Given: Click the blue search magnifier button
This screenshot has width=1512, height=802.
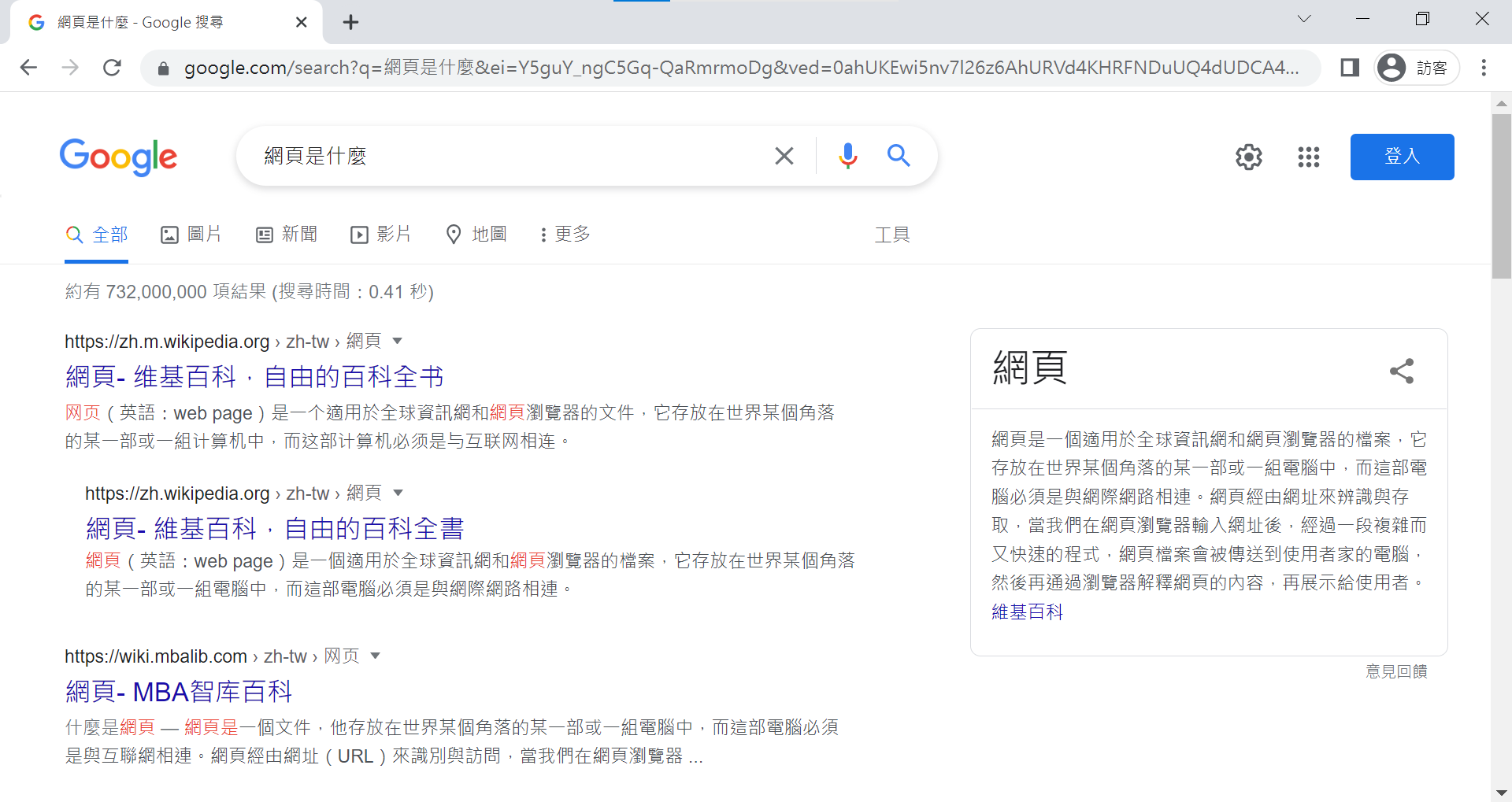Looking at the screenshot, I should point(899,156).
